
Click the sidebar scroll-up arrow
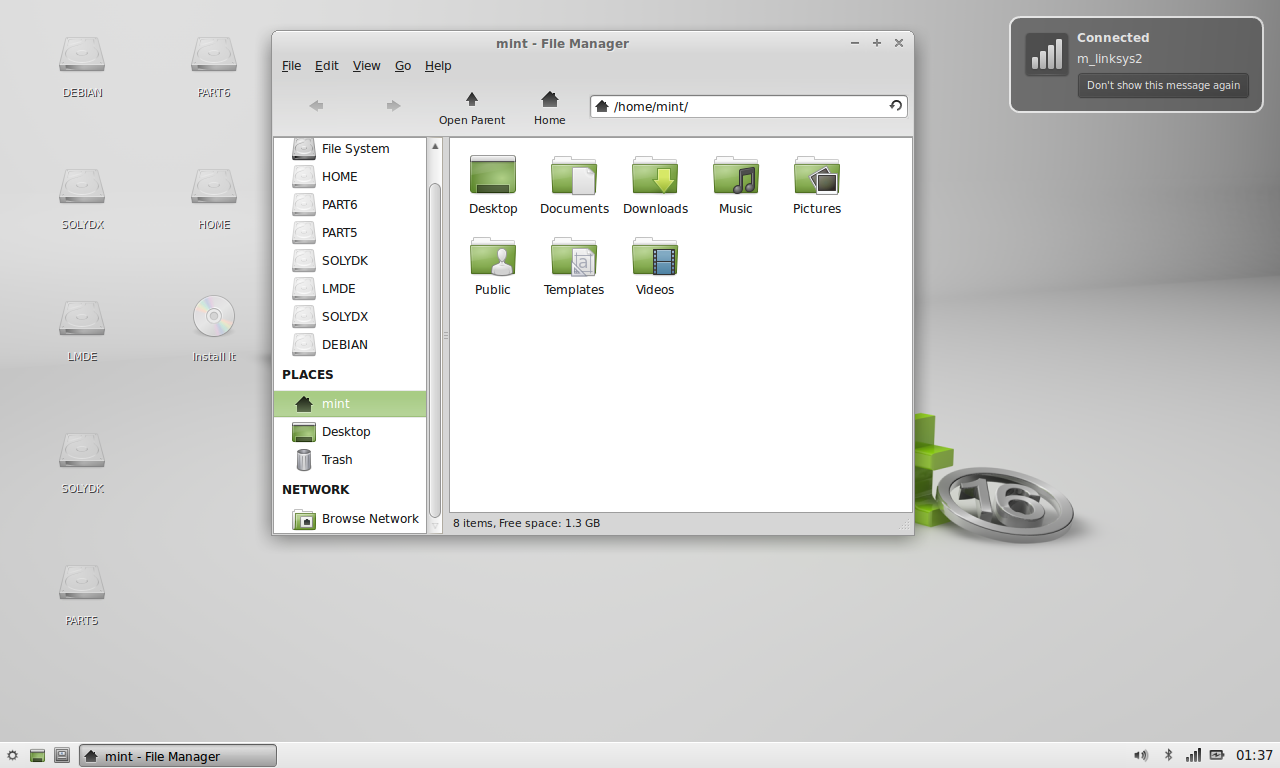pyautogui.click(x=435, y=147)
